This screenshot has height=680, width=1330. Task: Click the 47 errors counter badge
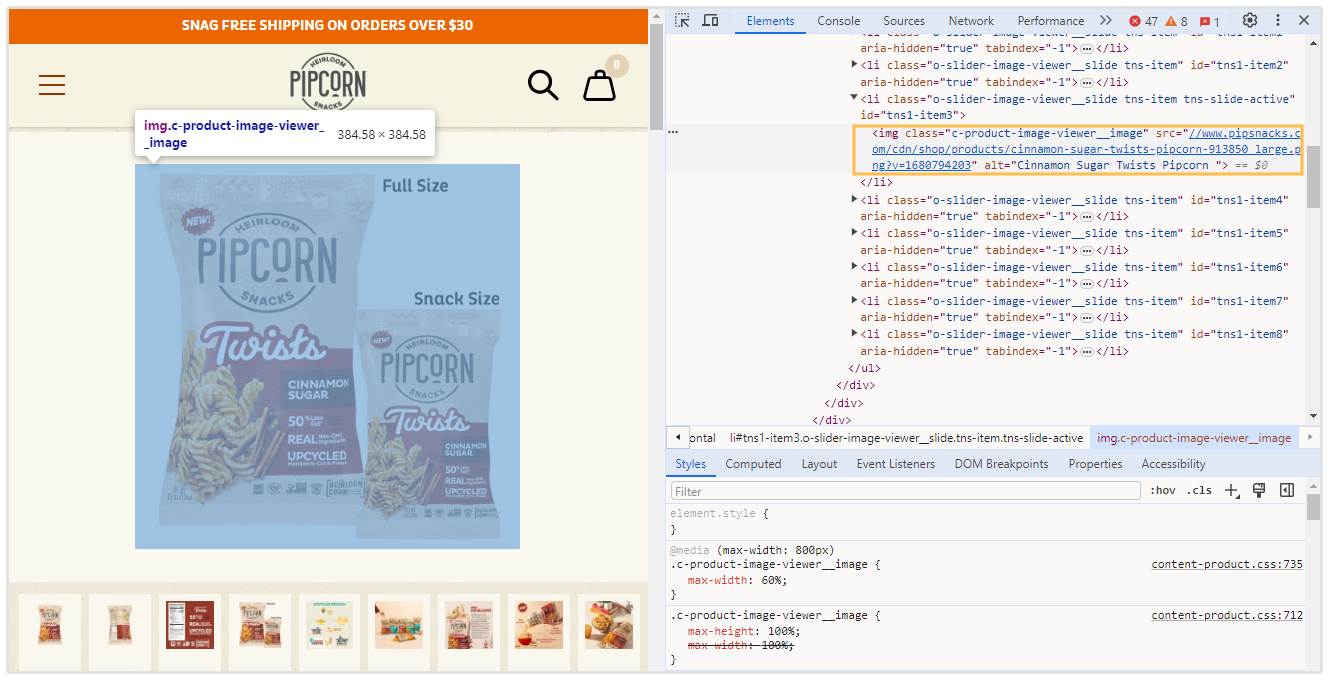(1143, 21)
